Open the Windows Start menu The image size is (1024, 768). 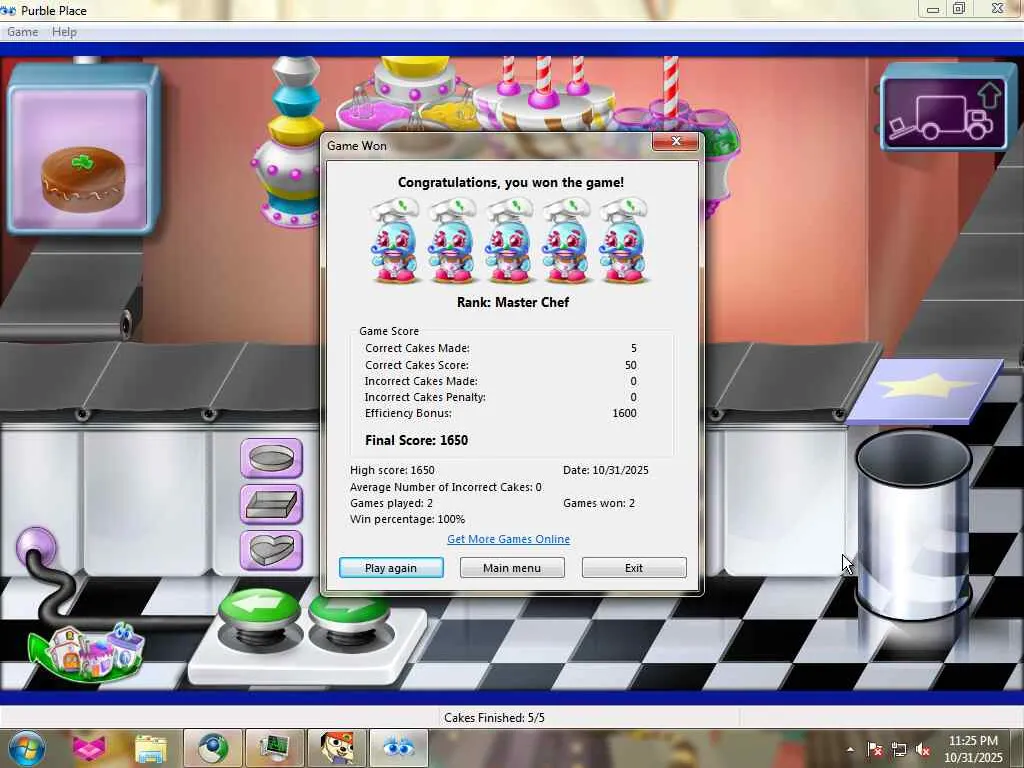point(26,748)
